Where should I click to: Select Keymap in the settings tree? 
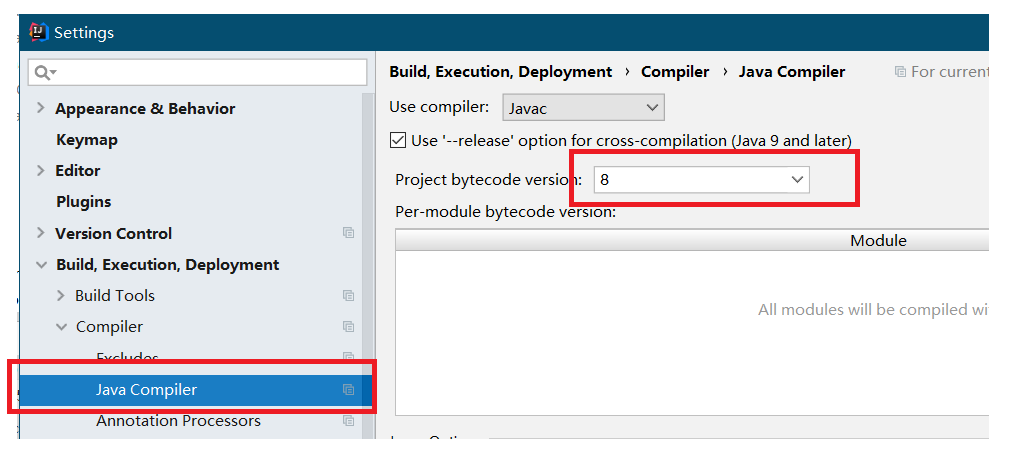[x=87, y=140]
